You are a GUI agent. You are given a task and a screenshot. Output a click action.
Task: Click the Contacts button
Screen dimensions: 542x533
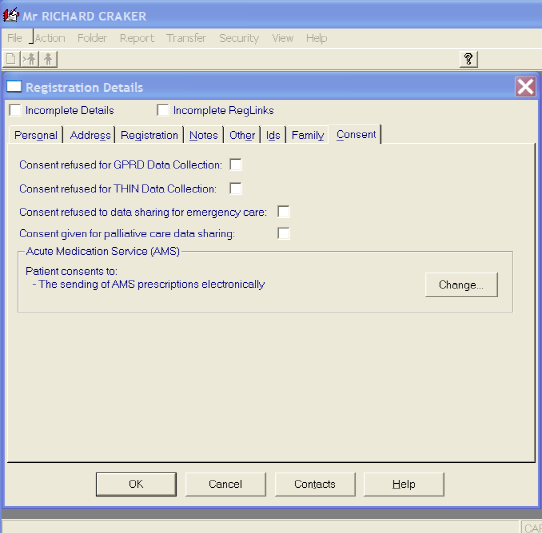315,484
